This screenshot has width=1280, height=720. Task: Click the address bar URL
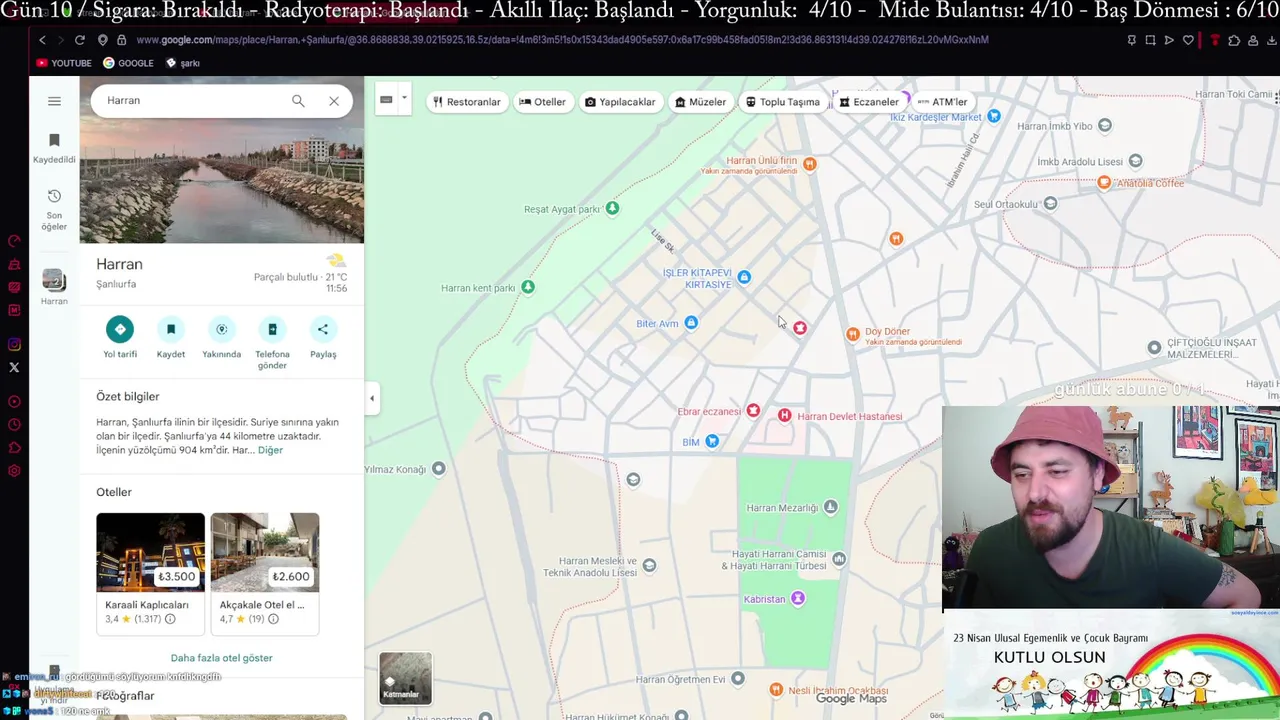(562, 40)
